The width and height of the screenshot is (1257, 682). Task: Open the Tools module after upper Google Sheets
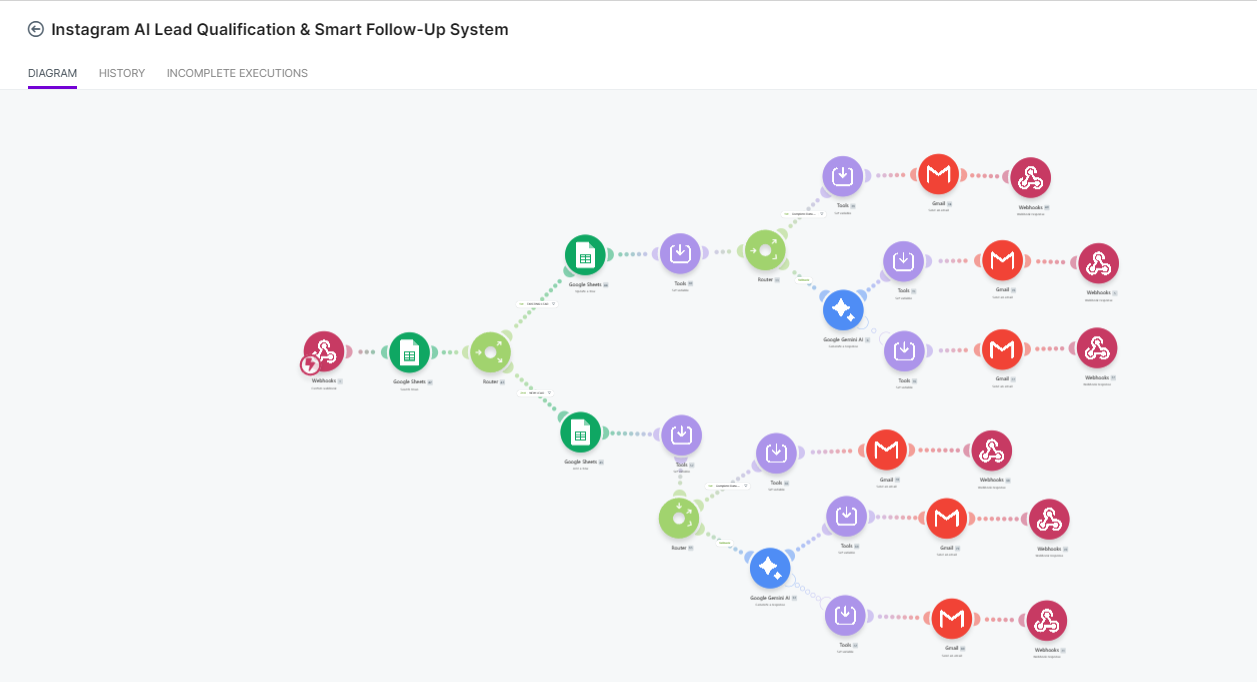tap(680, 254)
